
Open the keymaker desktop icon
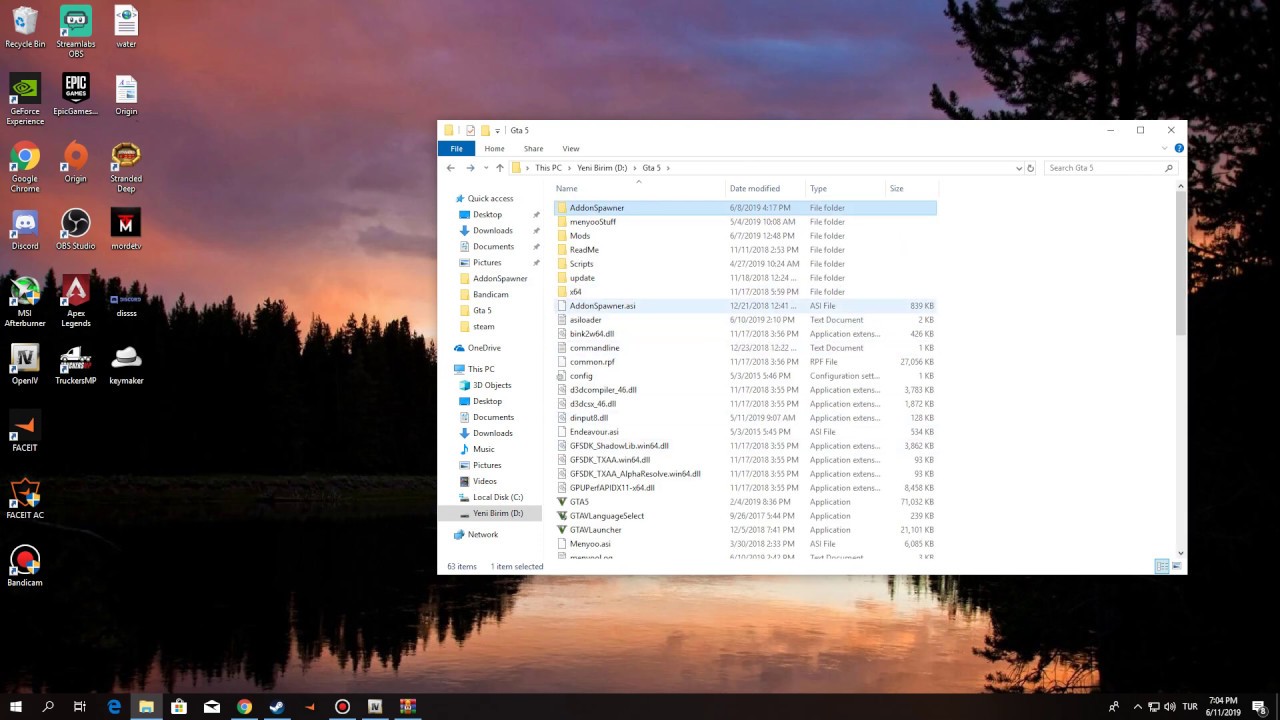click(x=126, y=364)
